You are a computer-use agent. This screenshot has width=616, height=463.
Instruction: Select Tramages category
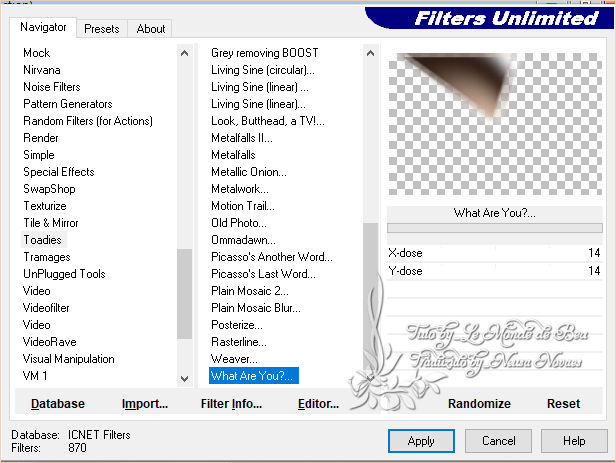coord(47,257)
